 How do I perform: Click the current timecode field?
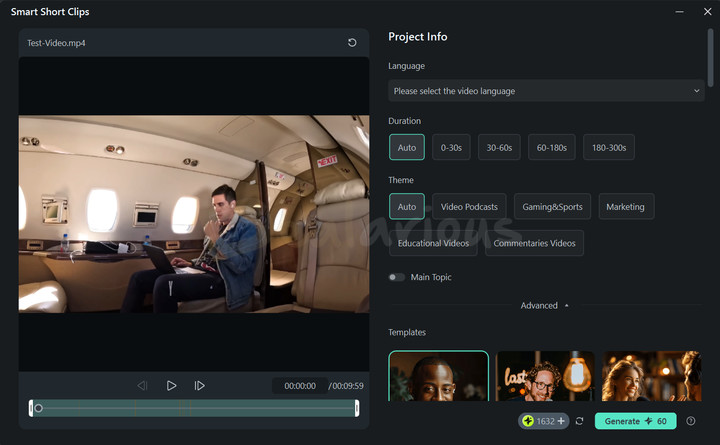tap(300, 386)
